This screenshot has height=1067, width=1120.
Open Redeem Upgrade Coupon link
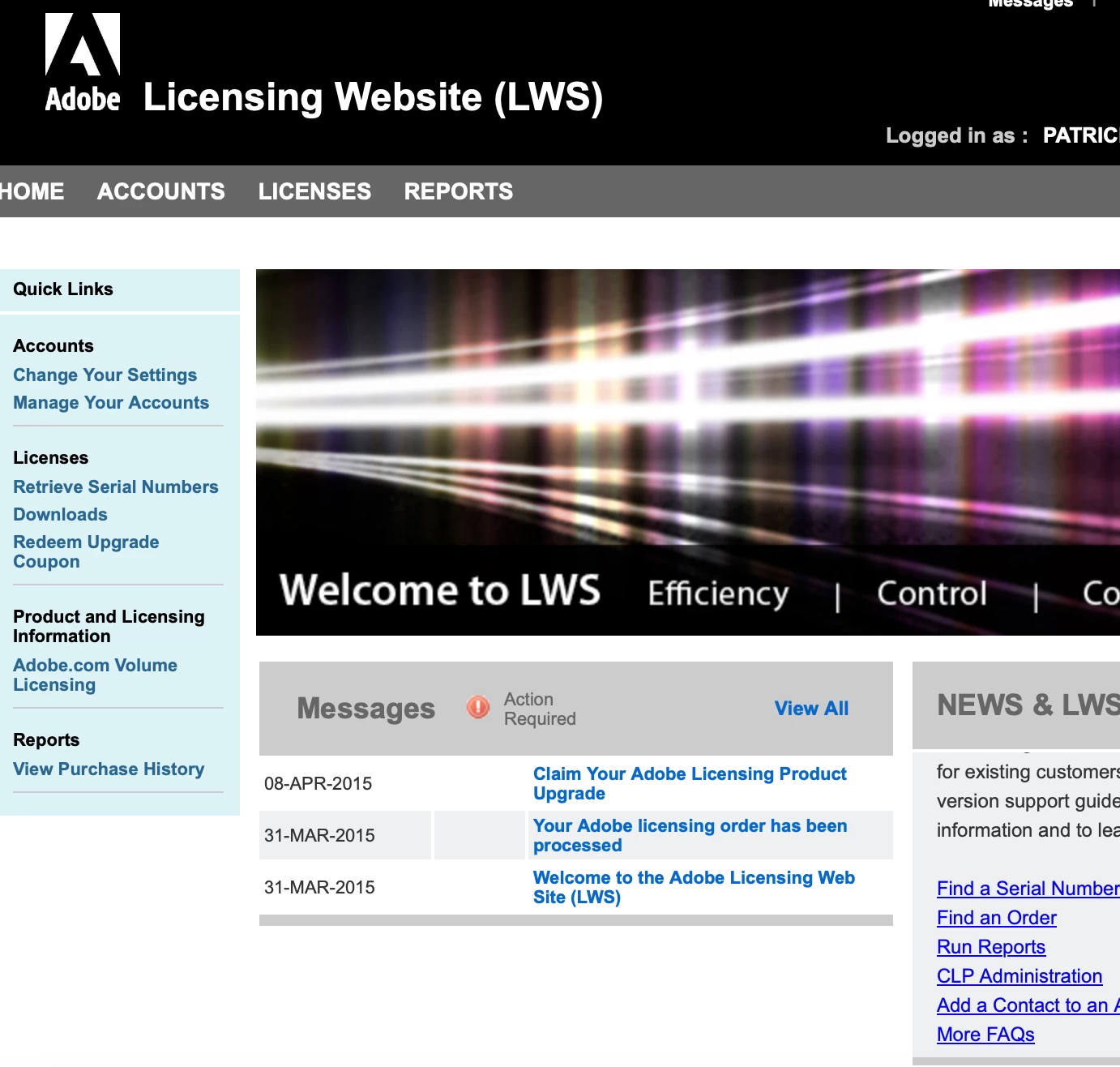point(86,552)
